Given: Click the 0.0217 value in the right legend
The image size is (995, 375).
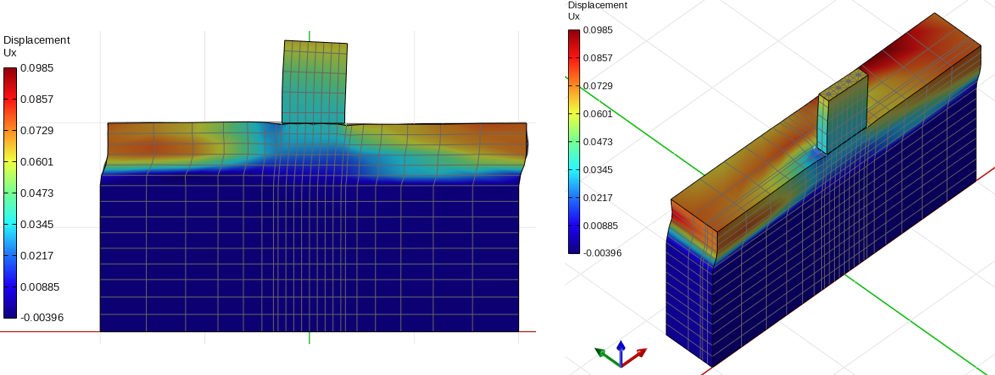Looking at the screenshot, I should click(599, 197).
